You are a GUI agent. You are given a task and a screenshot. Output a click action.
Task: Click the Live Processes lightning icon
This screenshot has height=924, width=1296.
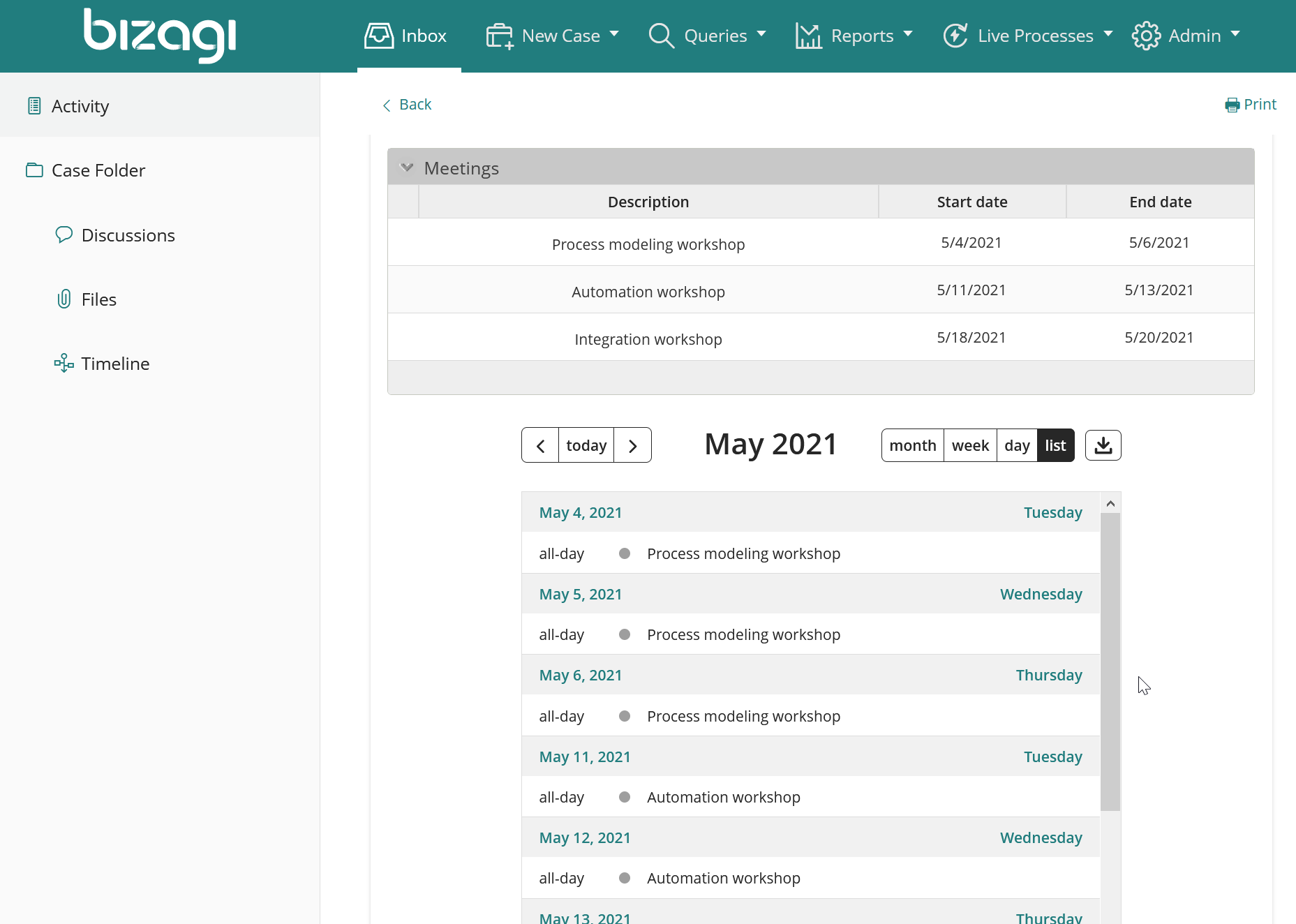tap(955, 36)
